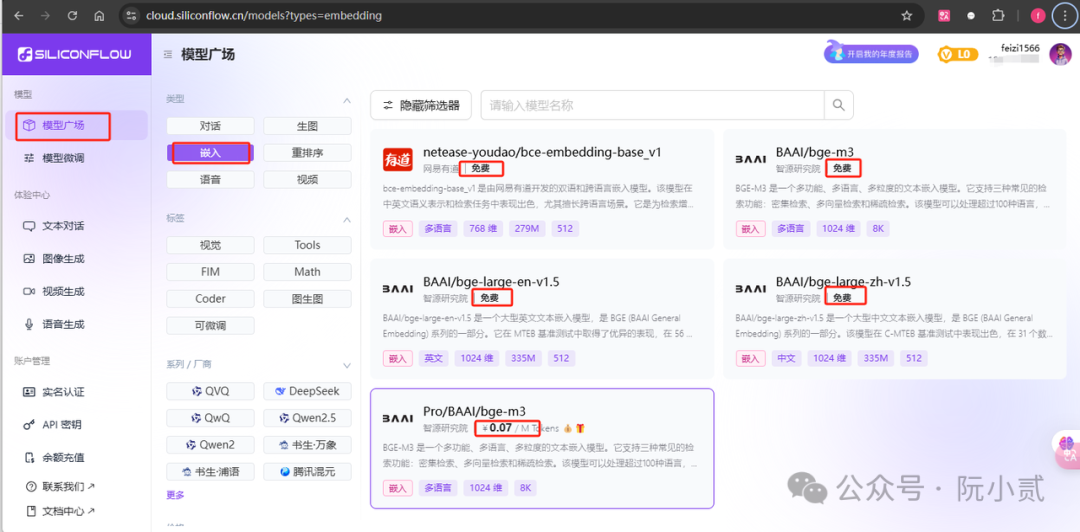
Task: Open the 开启我的年度报告 banner
Action: point(871,54)
